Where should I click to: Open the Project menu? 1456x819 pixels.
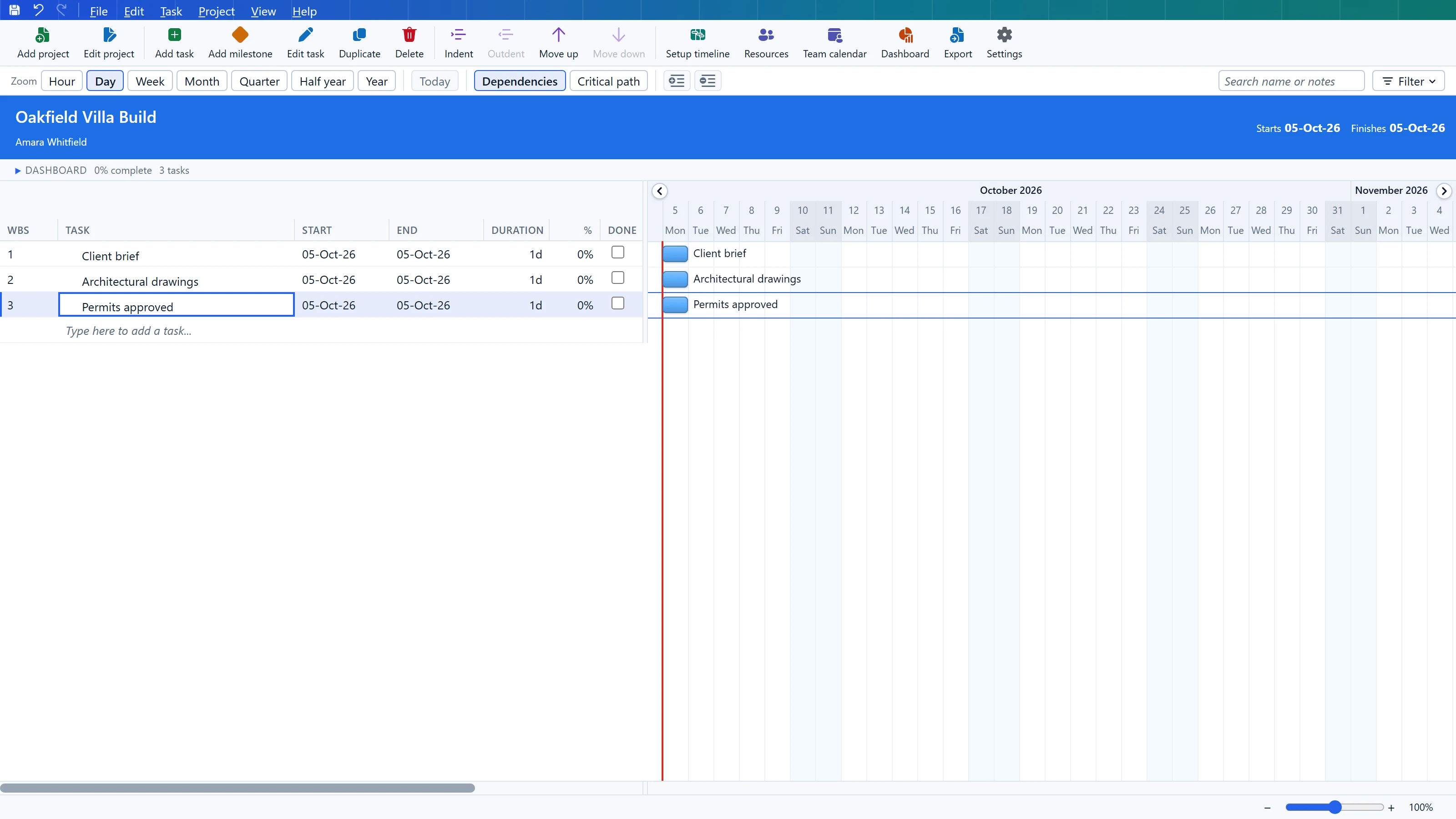(217, 11)
